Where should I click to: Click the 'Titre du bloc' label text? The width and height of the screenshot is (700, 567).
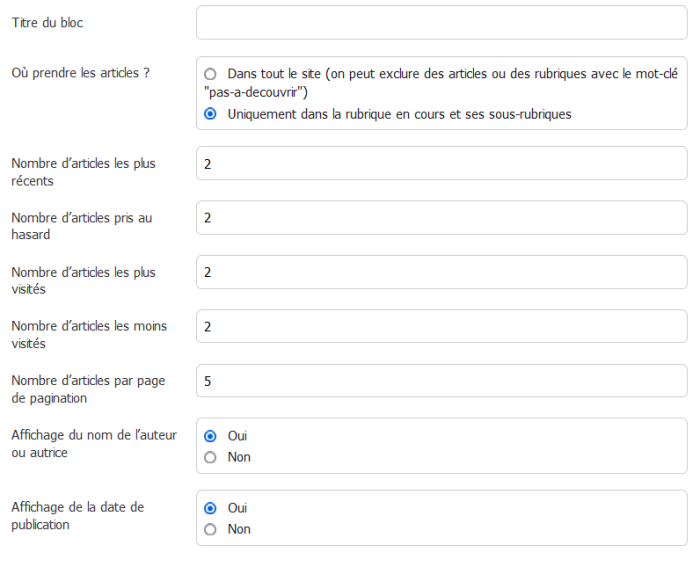click(47, 22)
